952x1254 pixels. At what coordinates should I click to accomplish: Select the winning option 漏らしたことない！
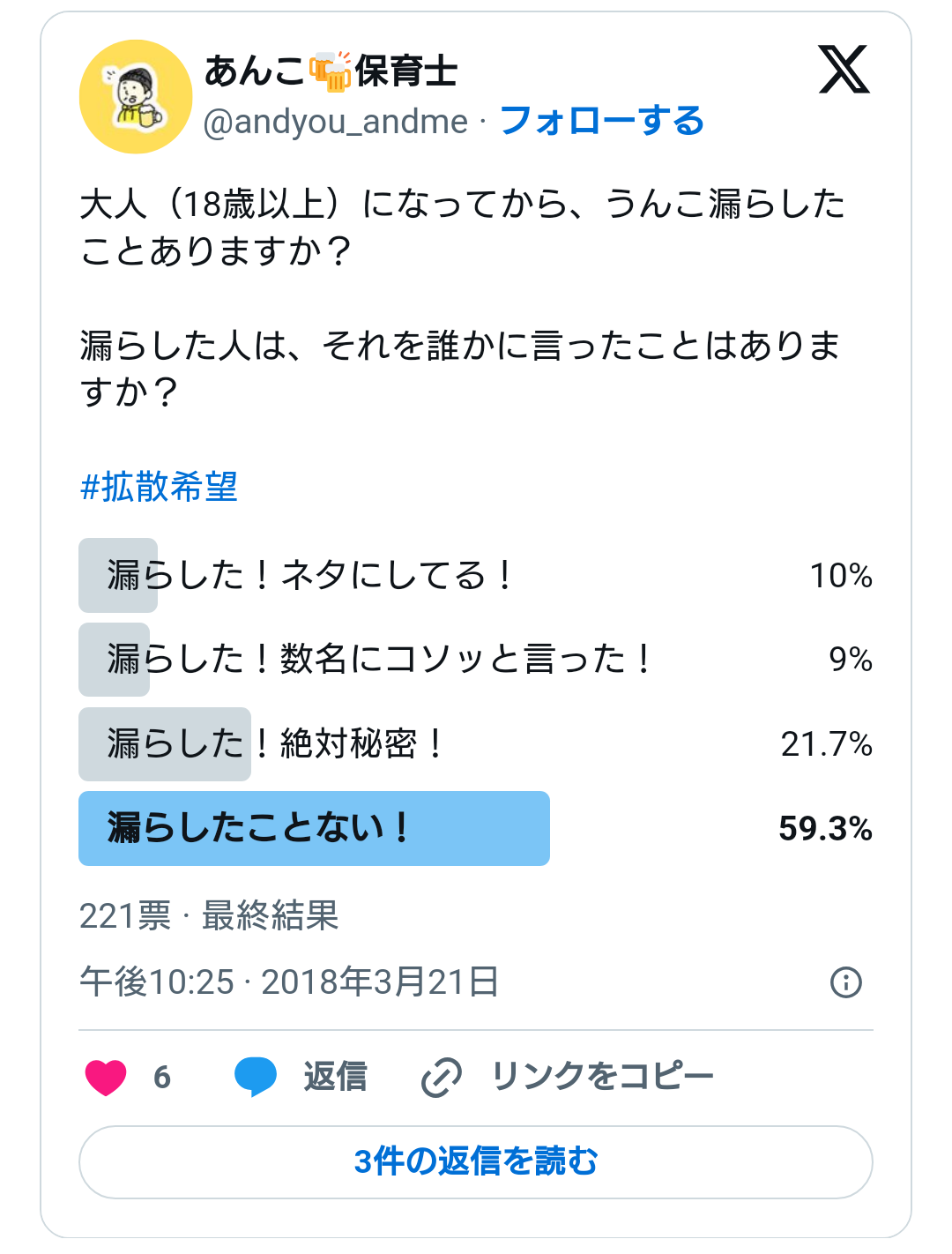476,828
